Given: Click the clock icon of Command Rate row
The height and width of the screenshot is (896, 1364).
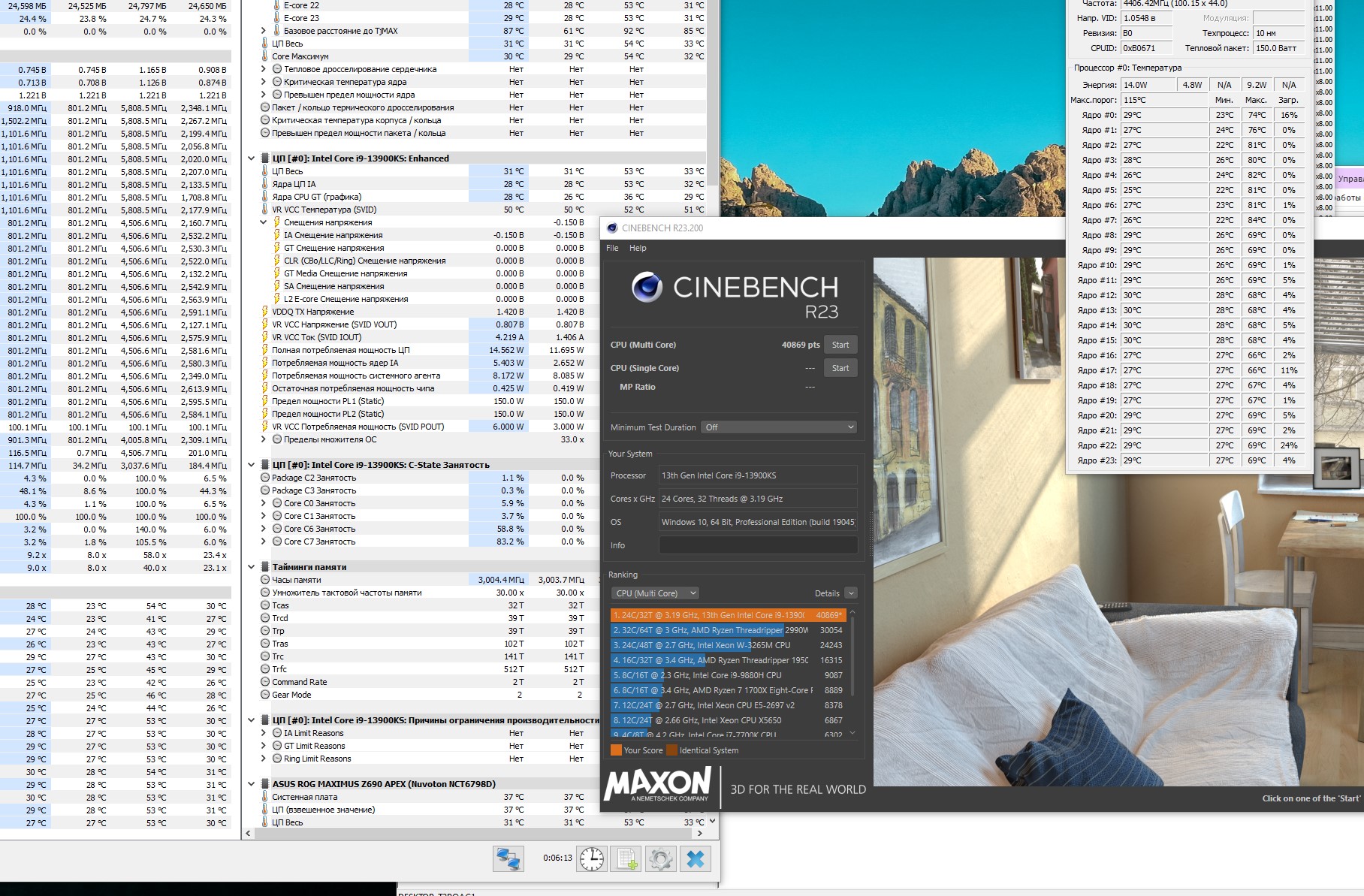Looking at the screenshot, I should (x=265, y=682).
